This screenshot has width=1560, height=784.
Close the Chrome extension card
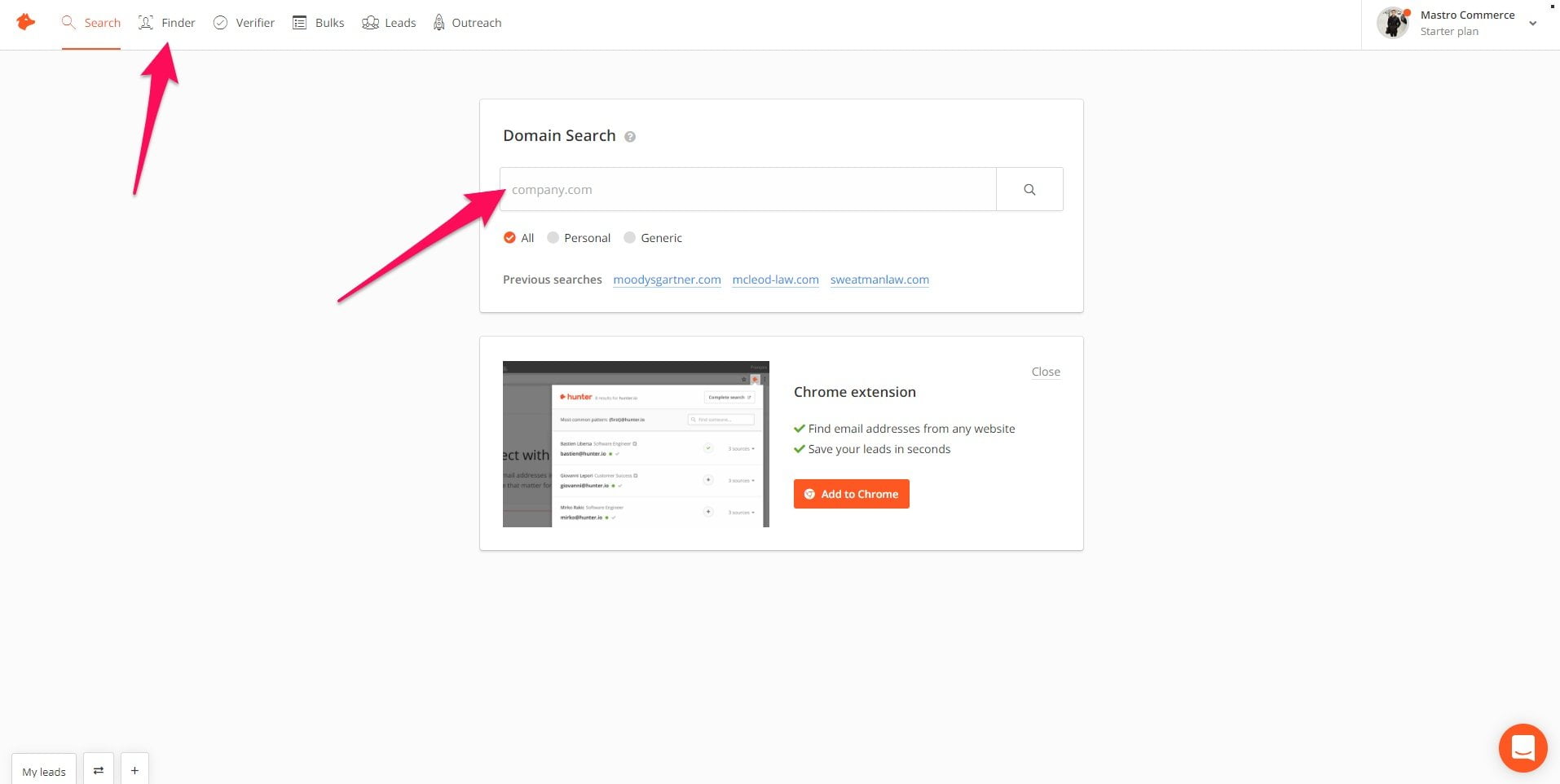tap(1046, 372)
